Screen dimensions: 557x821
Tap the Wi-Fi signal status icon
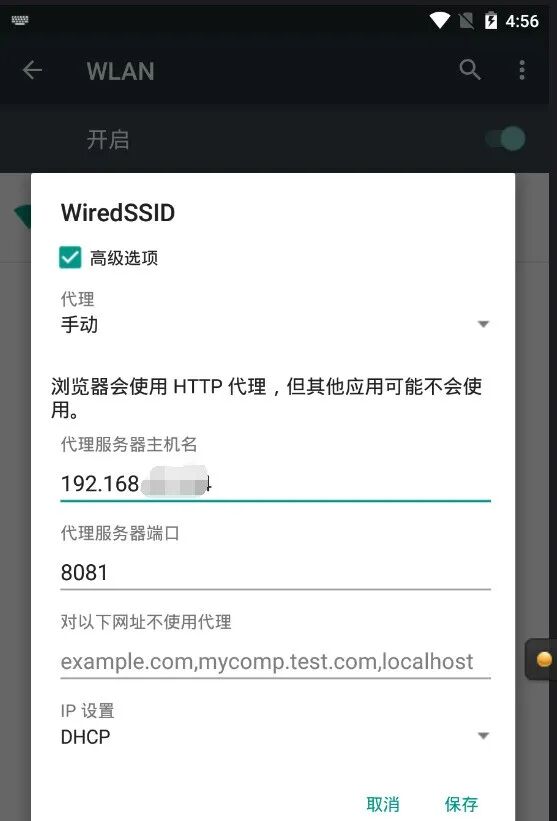pos(440,20)
